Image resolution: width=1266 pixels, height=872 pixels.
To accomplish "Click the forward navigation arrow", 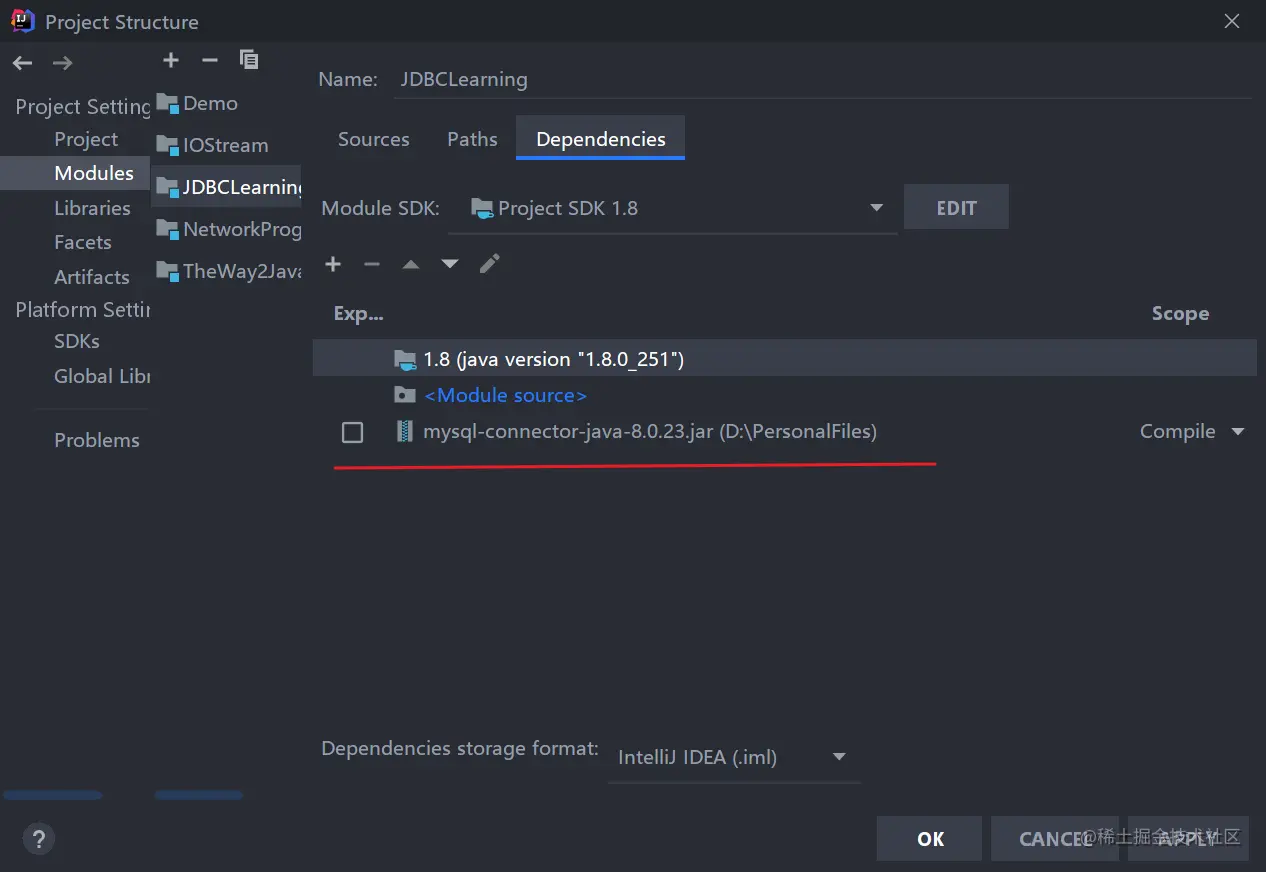I will click(x=62, y=63).
